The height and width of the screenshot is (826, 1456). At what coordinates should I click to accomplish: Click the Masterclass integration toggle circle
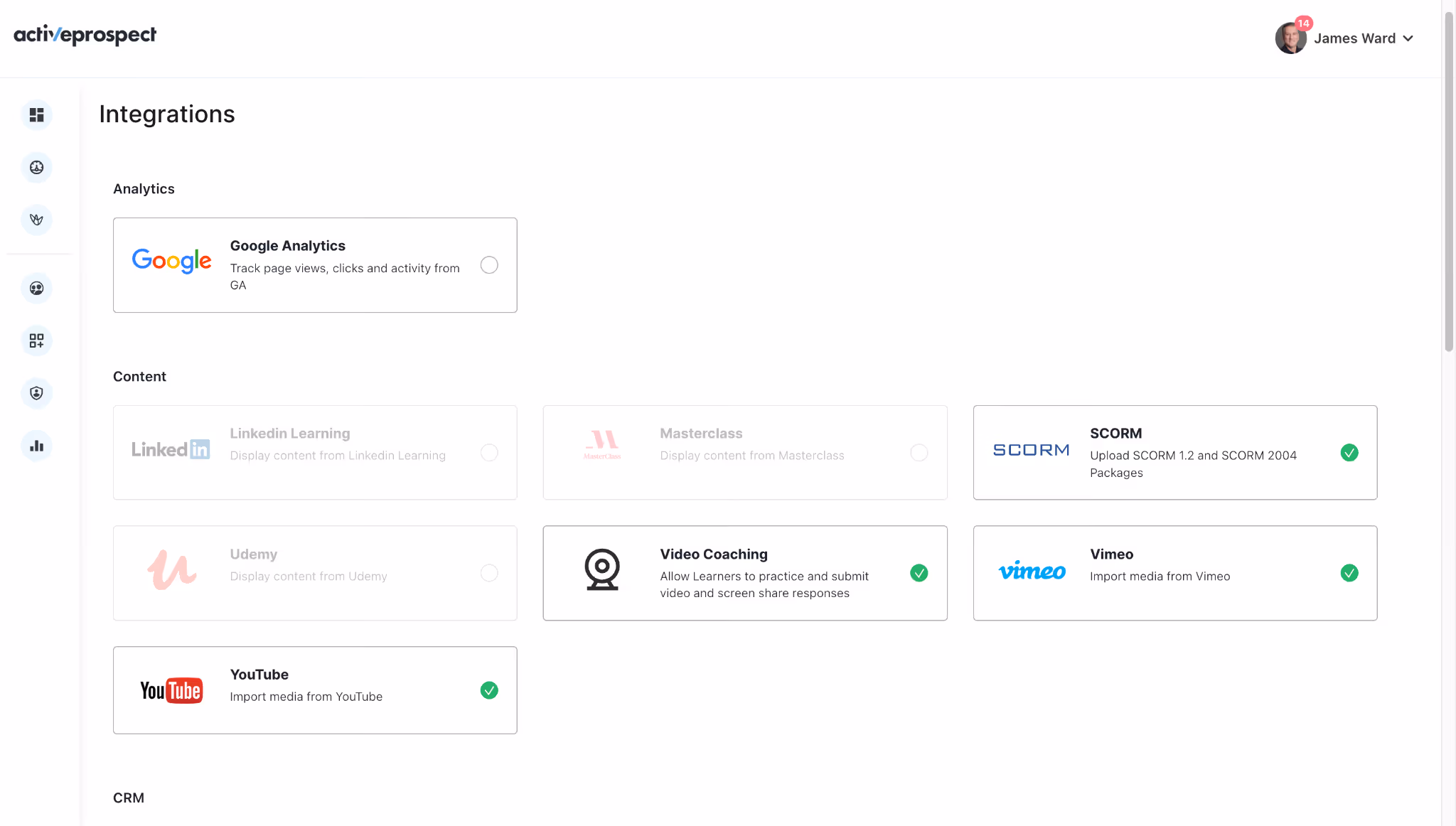pos(919,452)
